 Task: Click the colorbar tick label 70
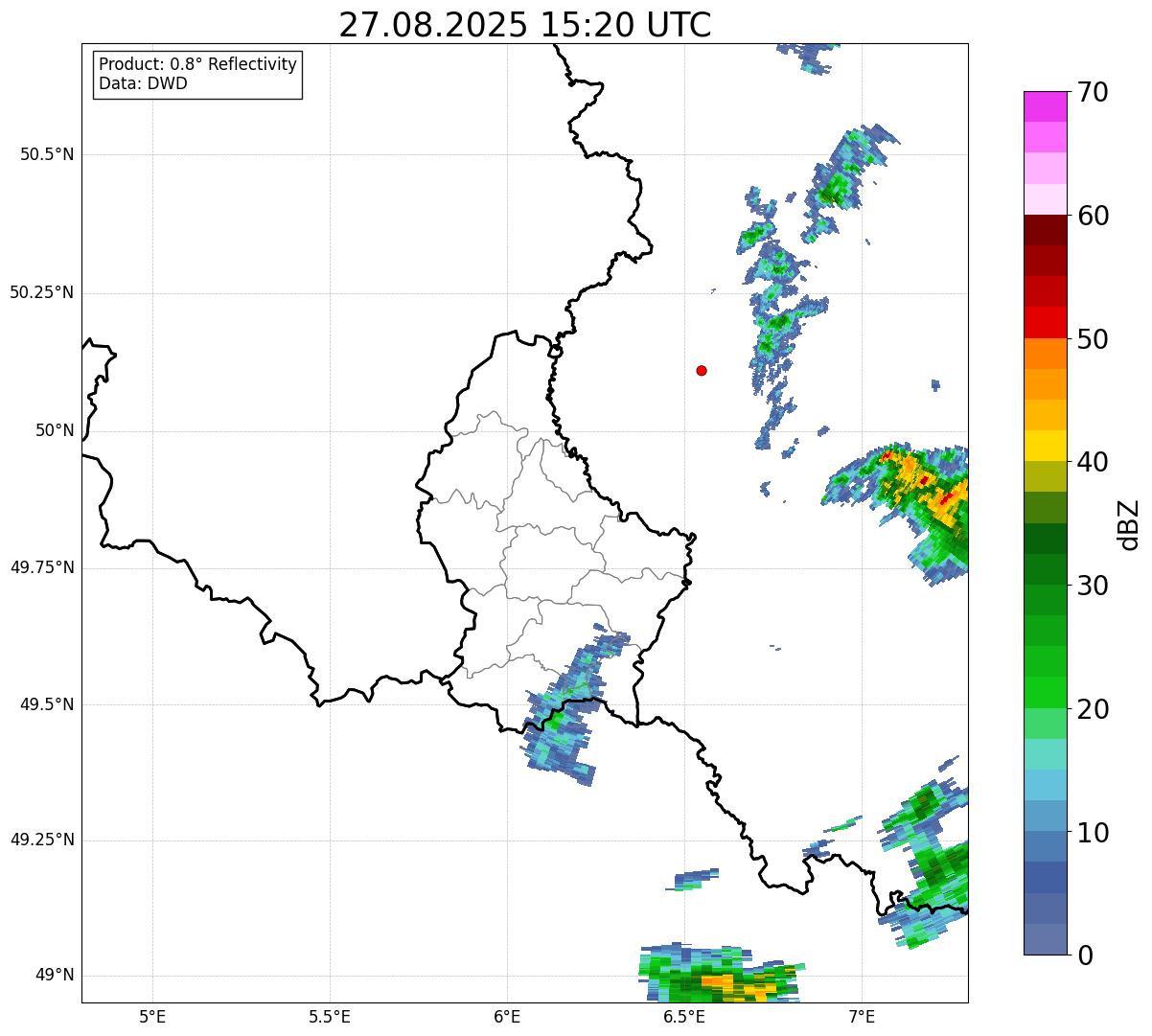pos(1093,92)
